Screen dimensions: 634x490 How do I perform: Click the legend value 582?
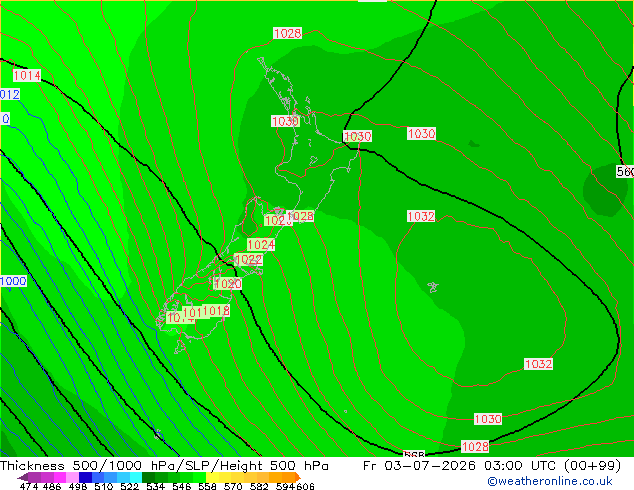click(x=259, y=486)
